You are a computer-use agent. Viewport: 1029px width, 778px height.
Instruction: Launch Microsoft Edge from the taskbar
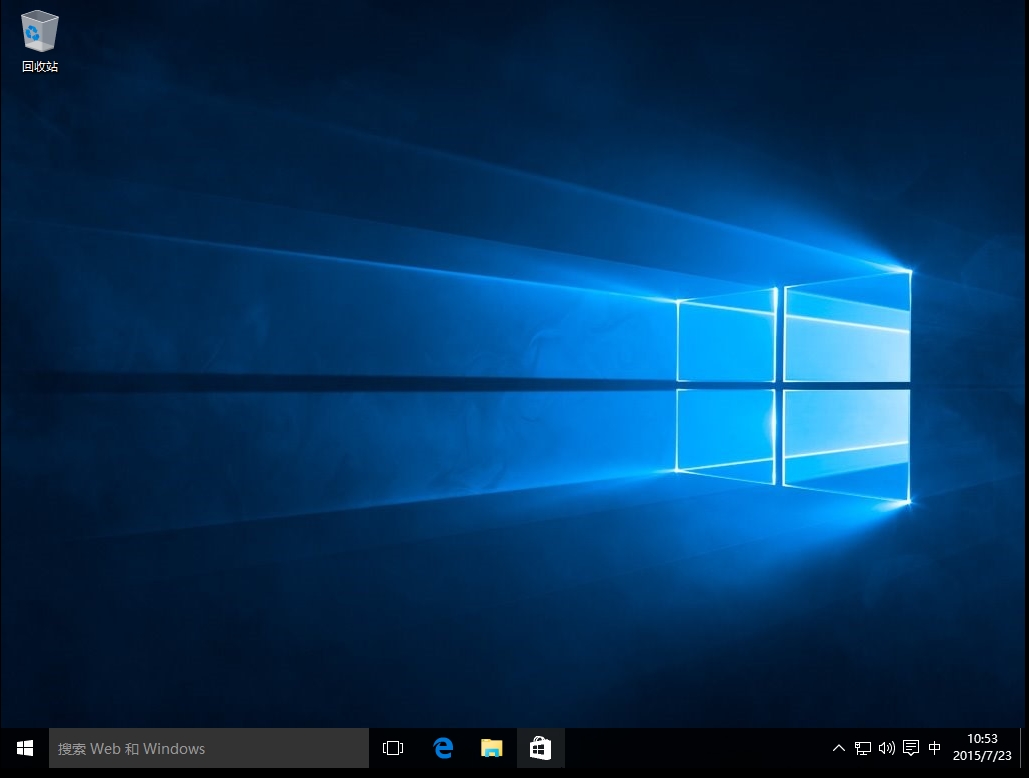443,748
